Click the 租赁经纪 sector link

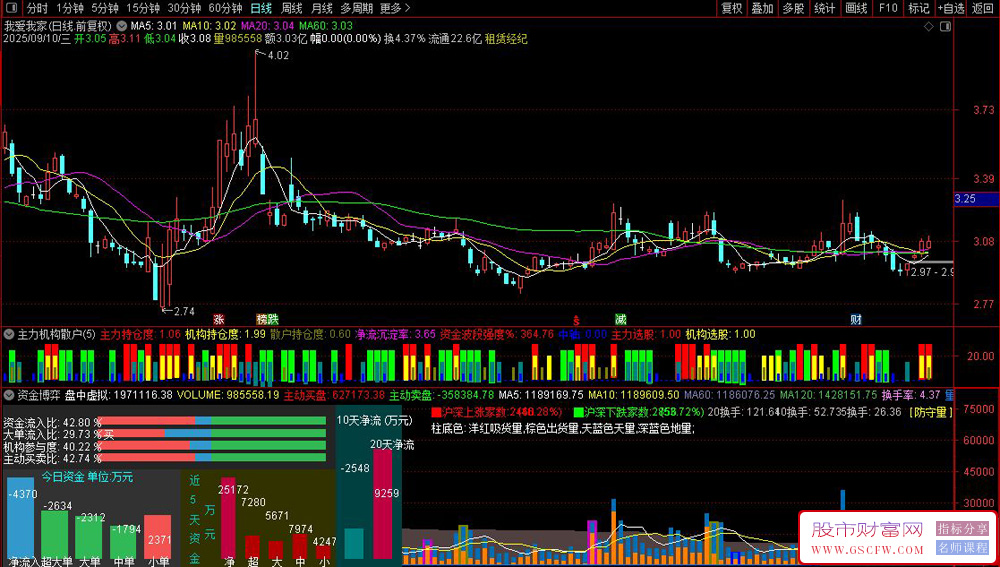(x=506, y=38)
